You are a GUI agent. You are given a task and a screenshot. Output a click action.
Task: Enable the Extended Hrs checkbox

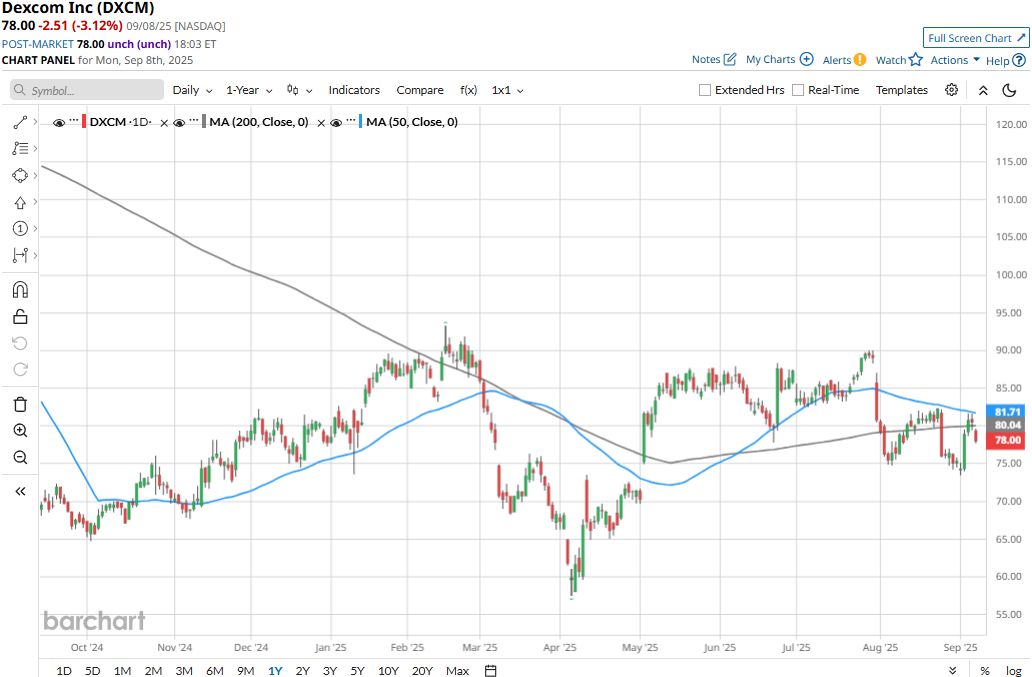(x=705, y=90)
